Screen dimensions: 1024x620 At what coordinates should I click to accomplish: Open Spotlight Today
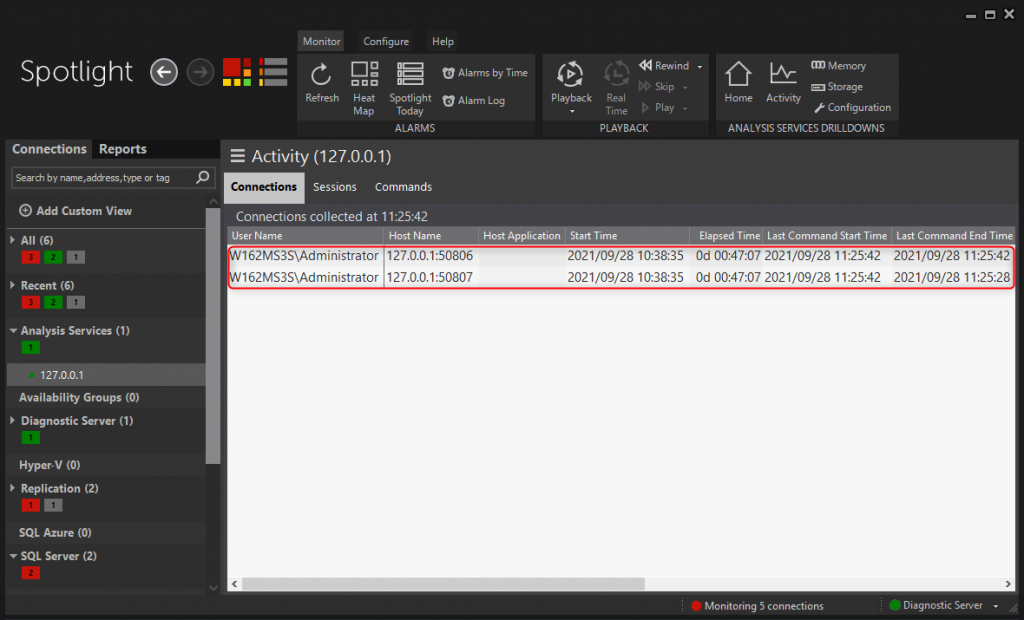coord(410,89)
